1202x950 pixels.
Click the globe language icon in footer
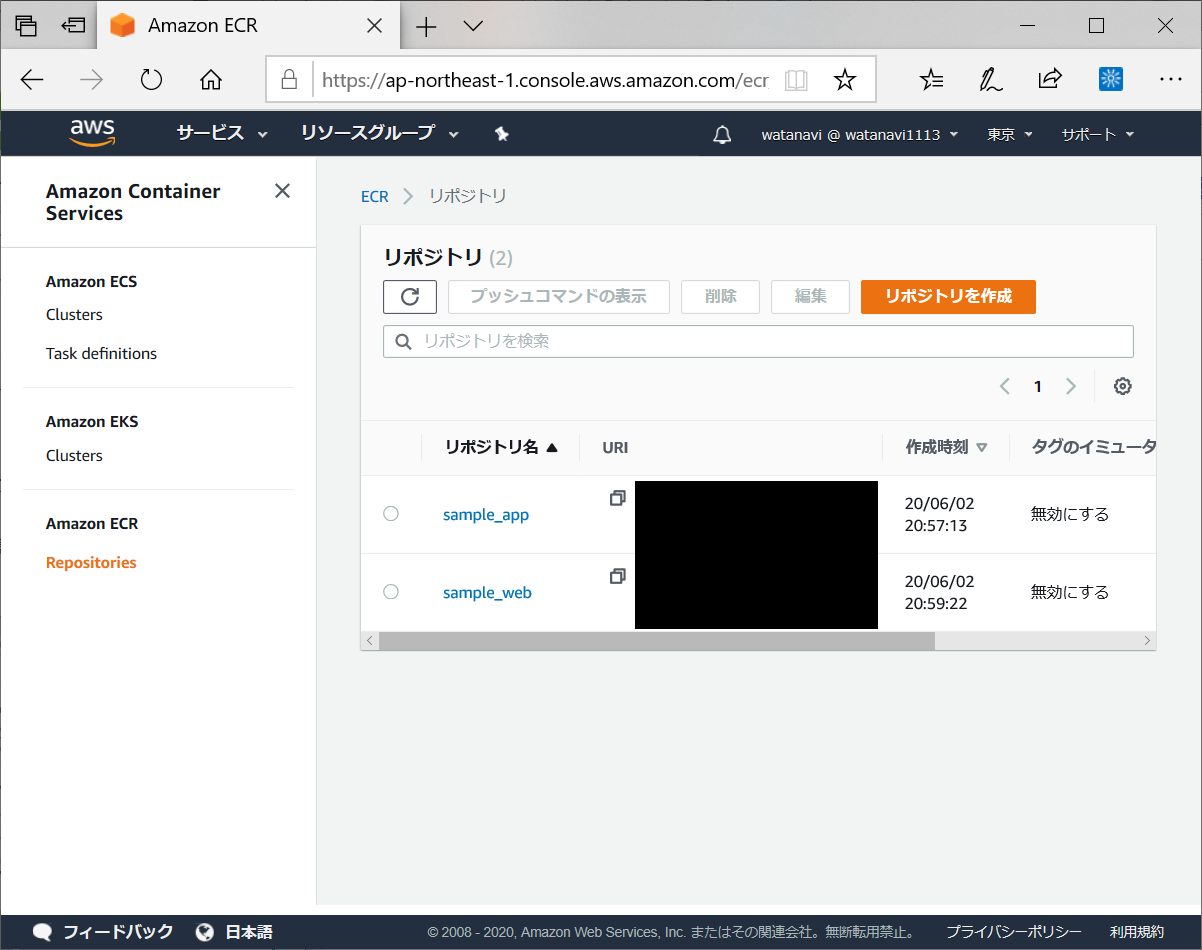[x=205, y=932]
